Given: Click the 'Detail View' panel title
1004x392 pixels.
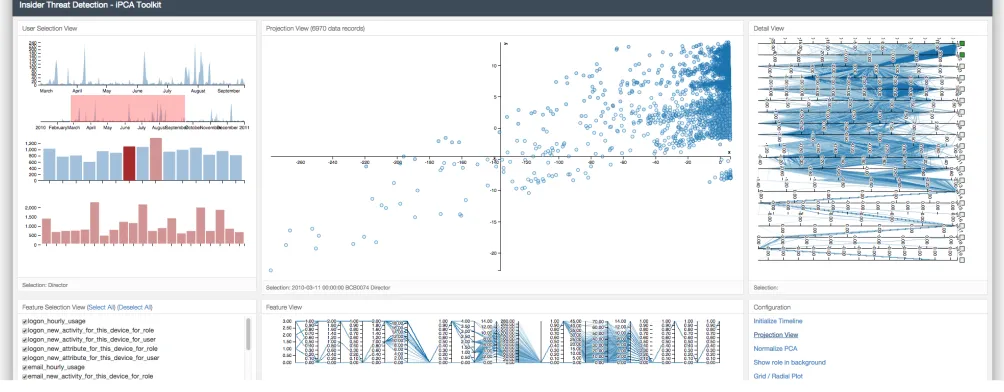Looking at the screenshot, I should pyautogui.click(x=768, y=28).
